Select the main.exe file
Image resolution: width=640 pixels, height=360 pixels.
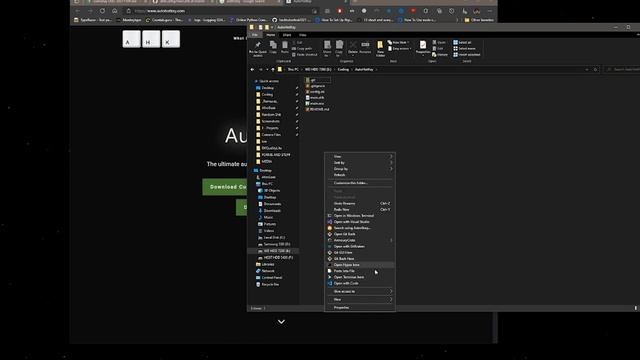click(315, 104)
